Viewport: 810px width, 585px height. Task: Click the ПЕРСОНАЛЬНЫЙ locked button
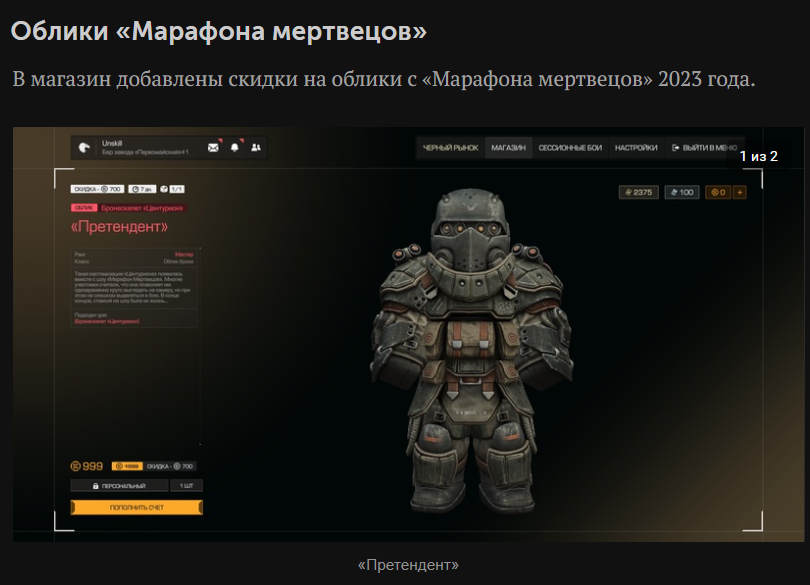[x=119, y=486]
